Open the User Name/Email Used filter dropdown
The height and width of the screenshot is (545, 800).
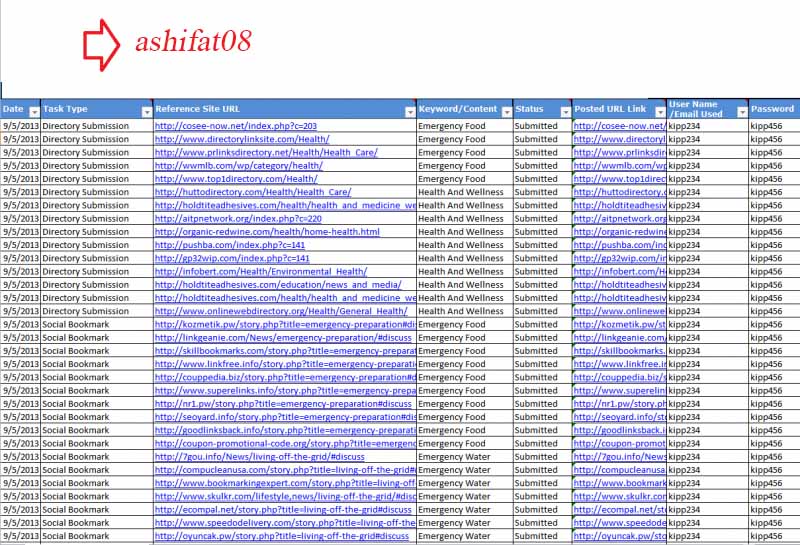pos(742,112)
